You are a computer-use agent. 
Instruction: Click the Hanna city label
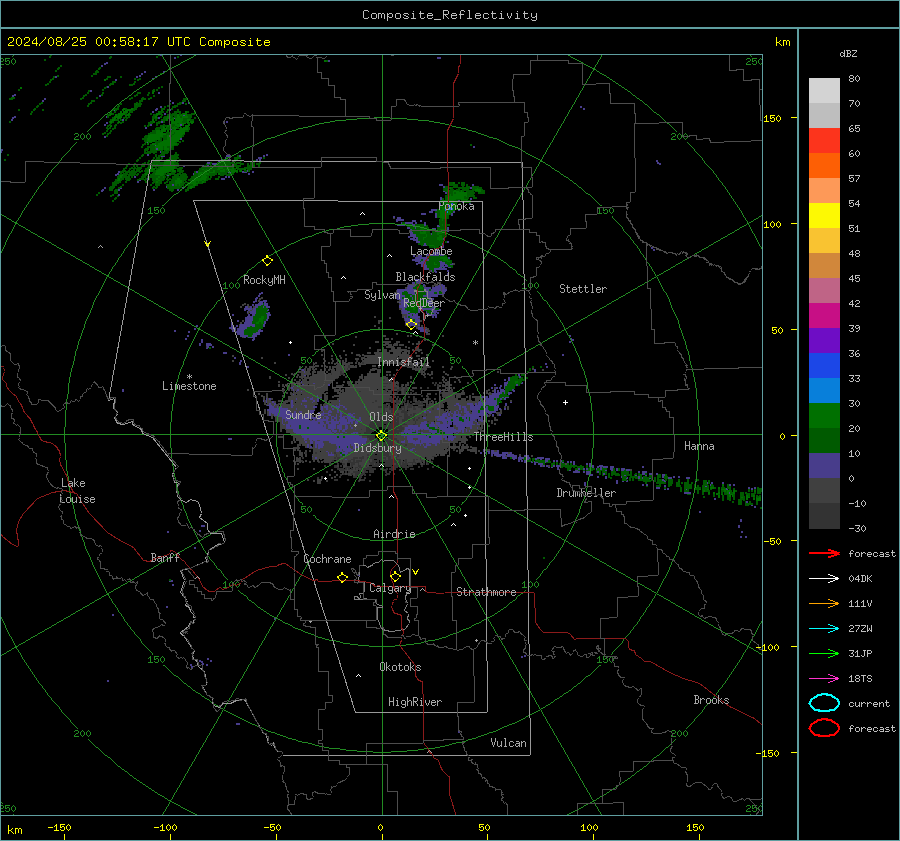click(699, 446)
